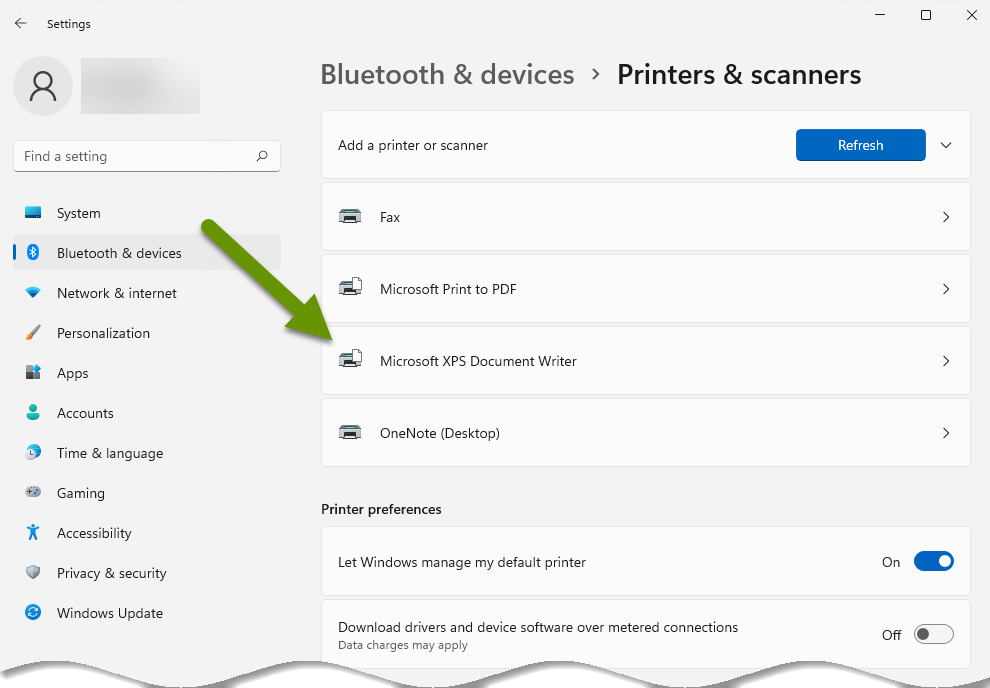Open Windows Update label in the sidebar

110,614
